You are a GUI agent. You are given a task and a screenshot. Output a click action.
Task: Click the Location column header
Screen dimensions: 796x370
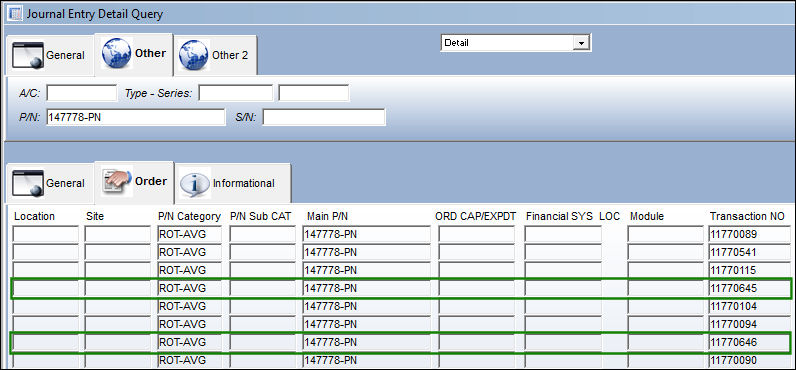pos(34,216)
